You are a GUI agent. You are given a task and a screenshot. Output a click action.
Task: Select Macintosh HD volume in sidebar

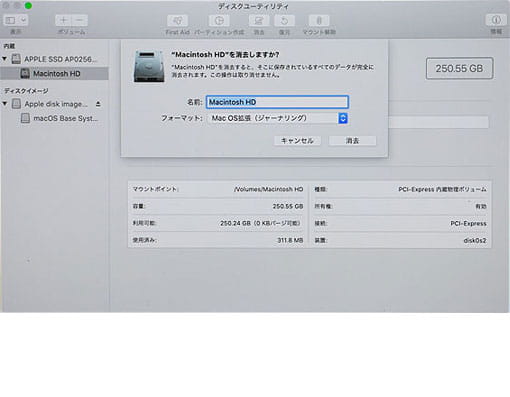pos(54,73)
